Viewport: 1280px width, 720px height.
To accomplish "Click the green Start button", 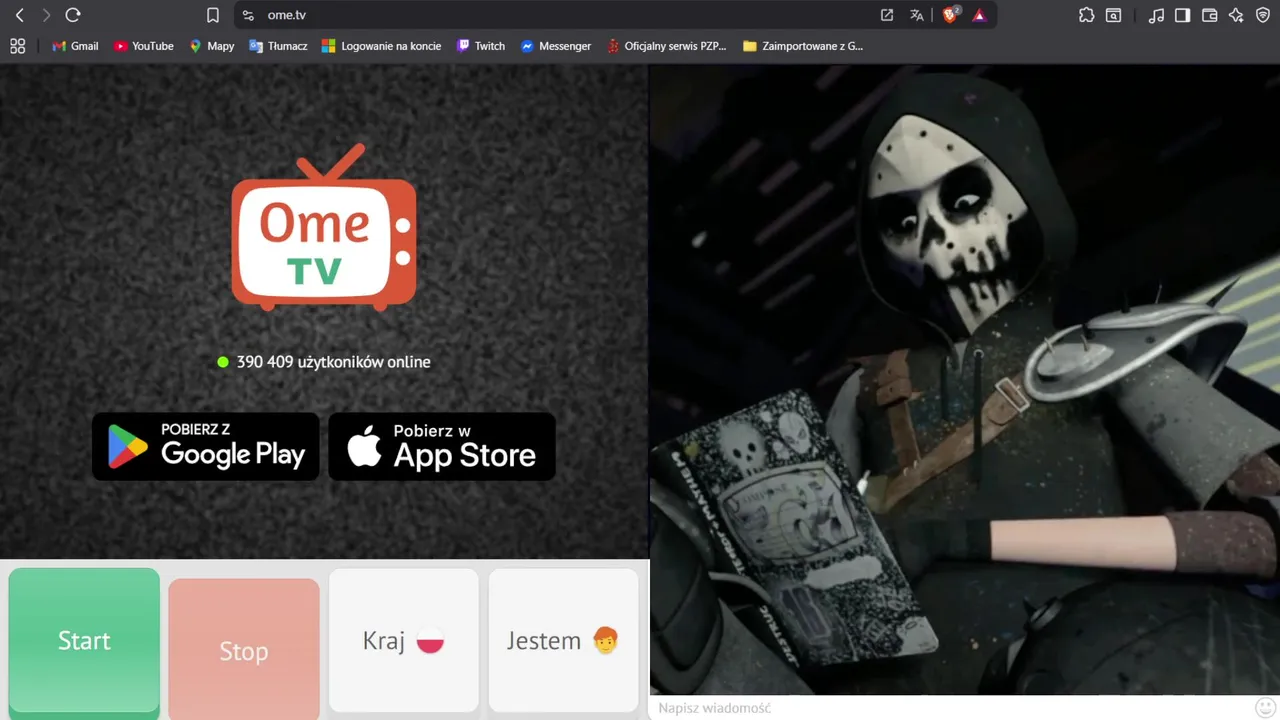I will (84, 640).
